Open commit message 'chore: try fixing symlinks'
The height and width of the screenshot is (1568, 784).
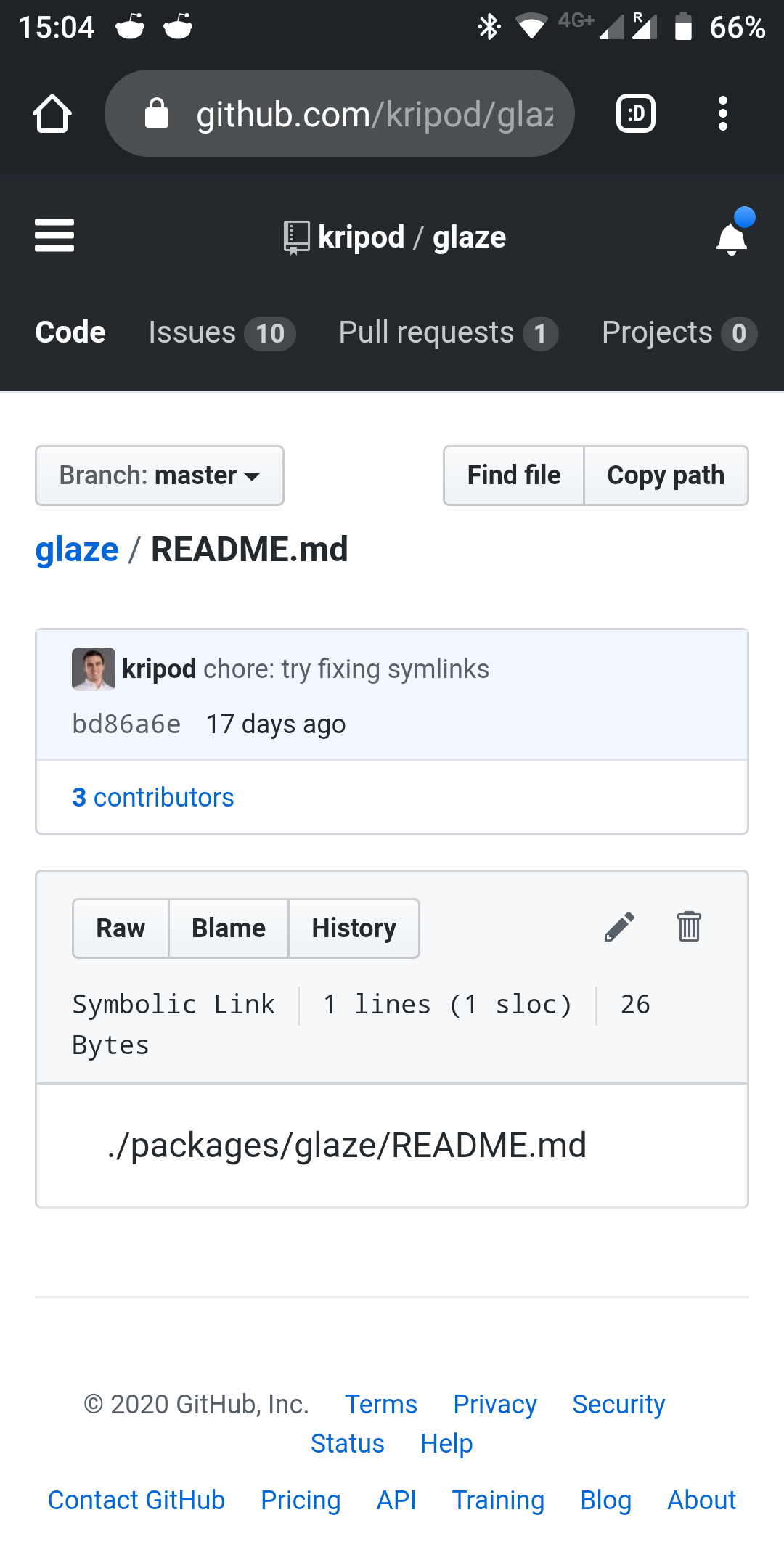click(x=346, y=669)
